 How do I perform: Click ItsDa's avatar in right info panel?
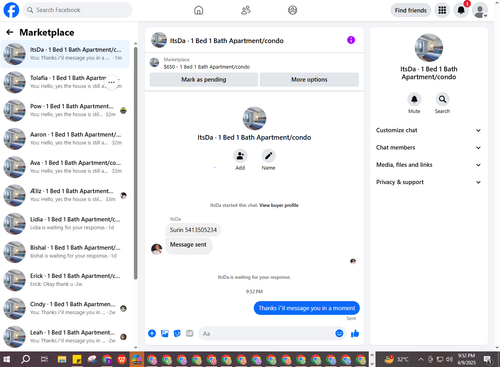click(429, 48)
